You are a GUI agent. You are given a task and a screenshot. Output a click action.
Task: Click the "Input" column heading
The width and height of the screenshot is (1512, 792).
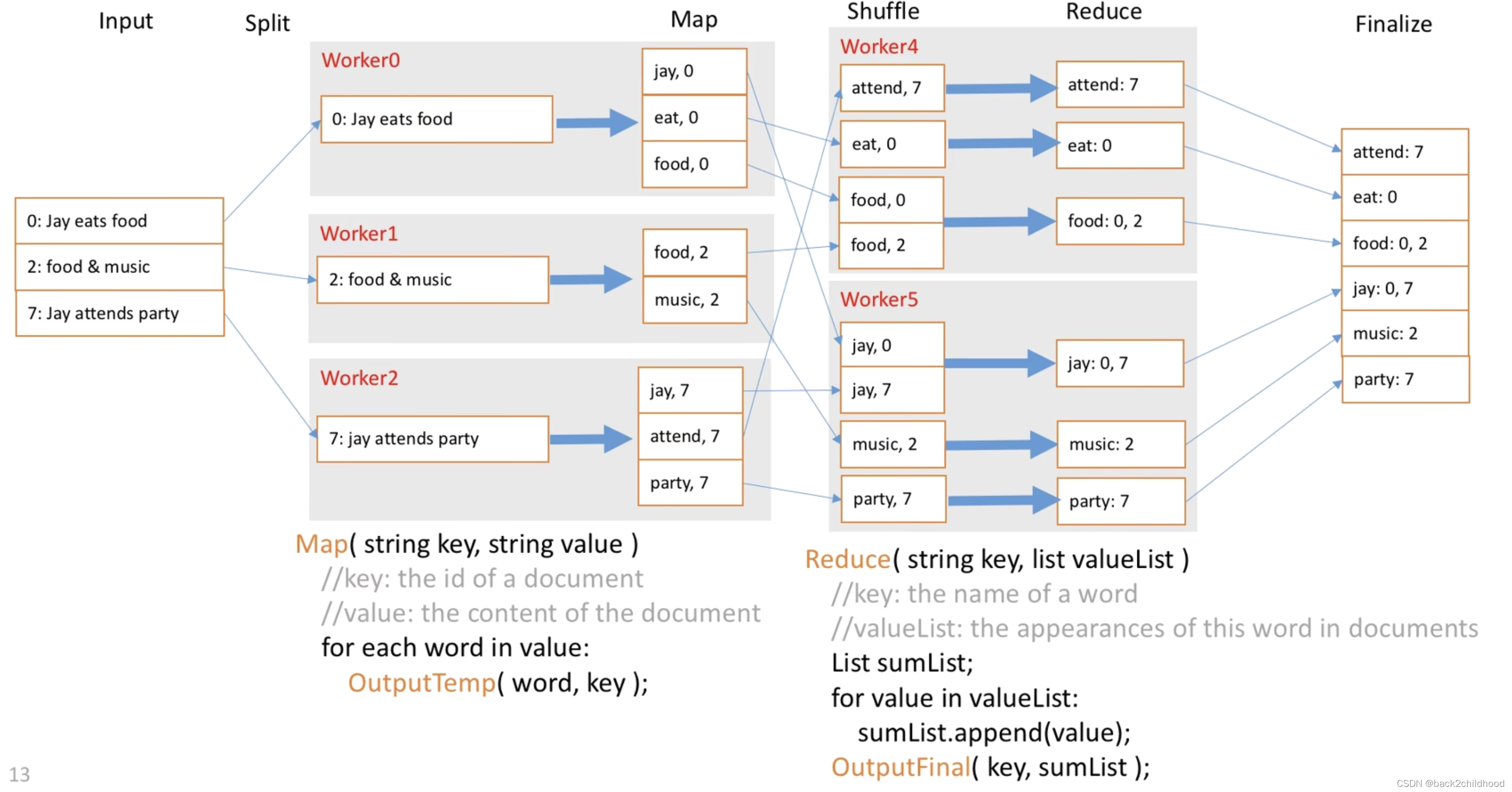125,22
